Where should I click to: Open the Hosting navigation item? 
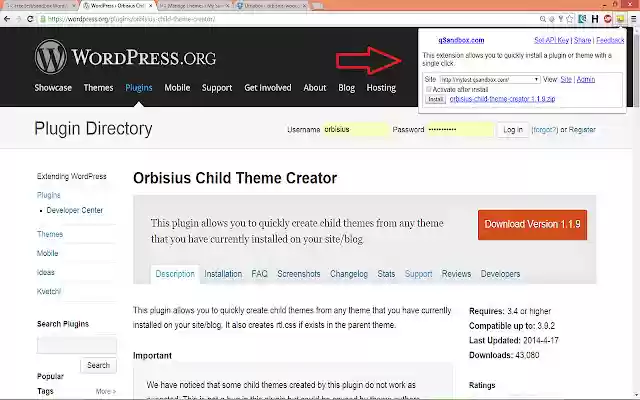pos(381,88)
